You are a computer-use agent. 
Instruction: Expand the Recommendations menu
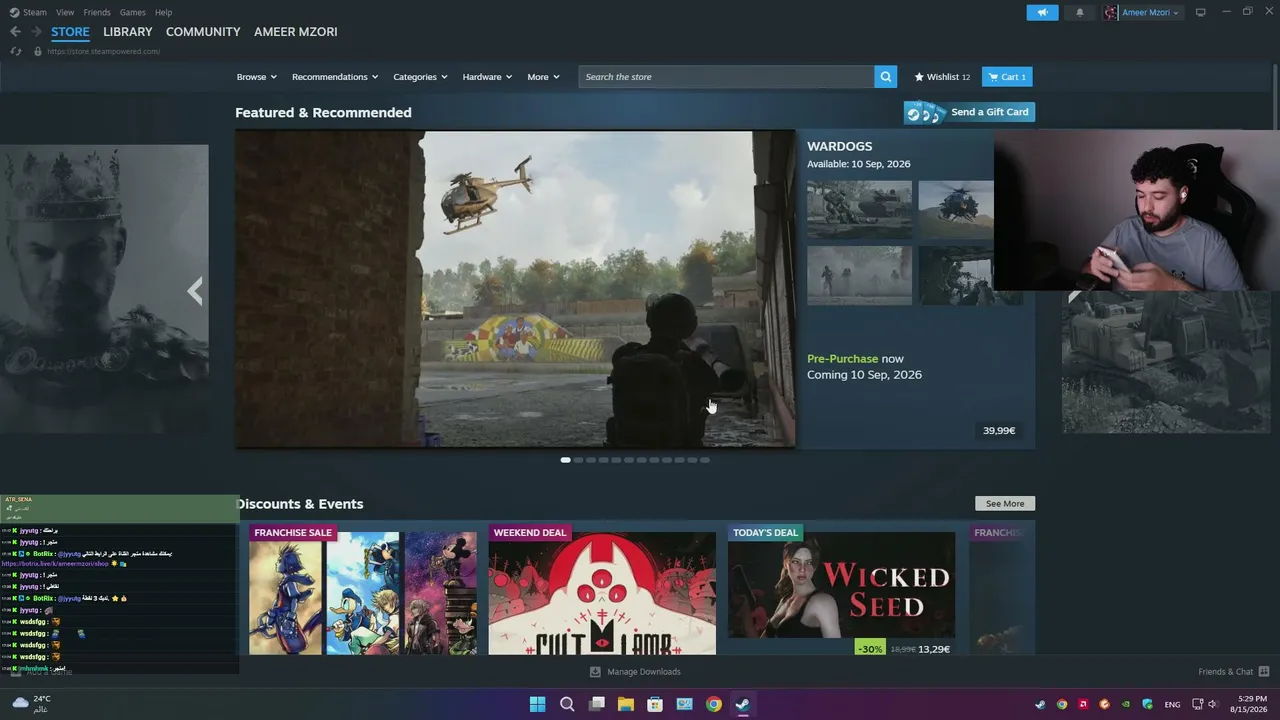click(x=335, y=77)
